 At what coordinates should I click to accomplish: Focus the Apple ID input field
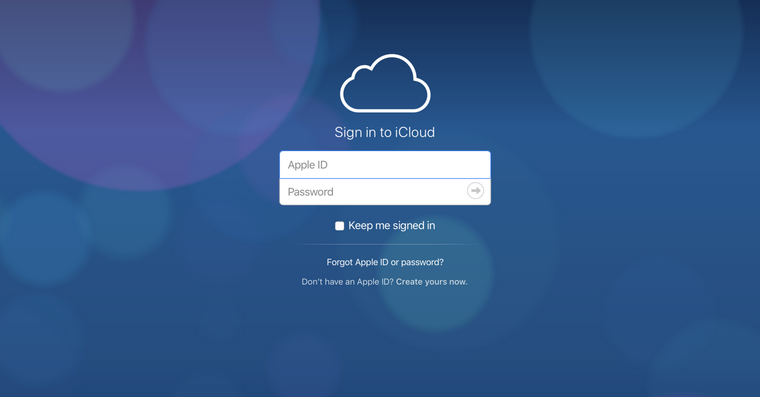pos(385,165)
